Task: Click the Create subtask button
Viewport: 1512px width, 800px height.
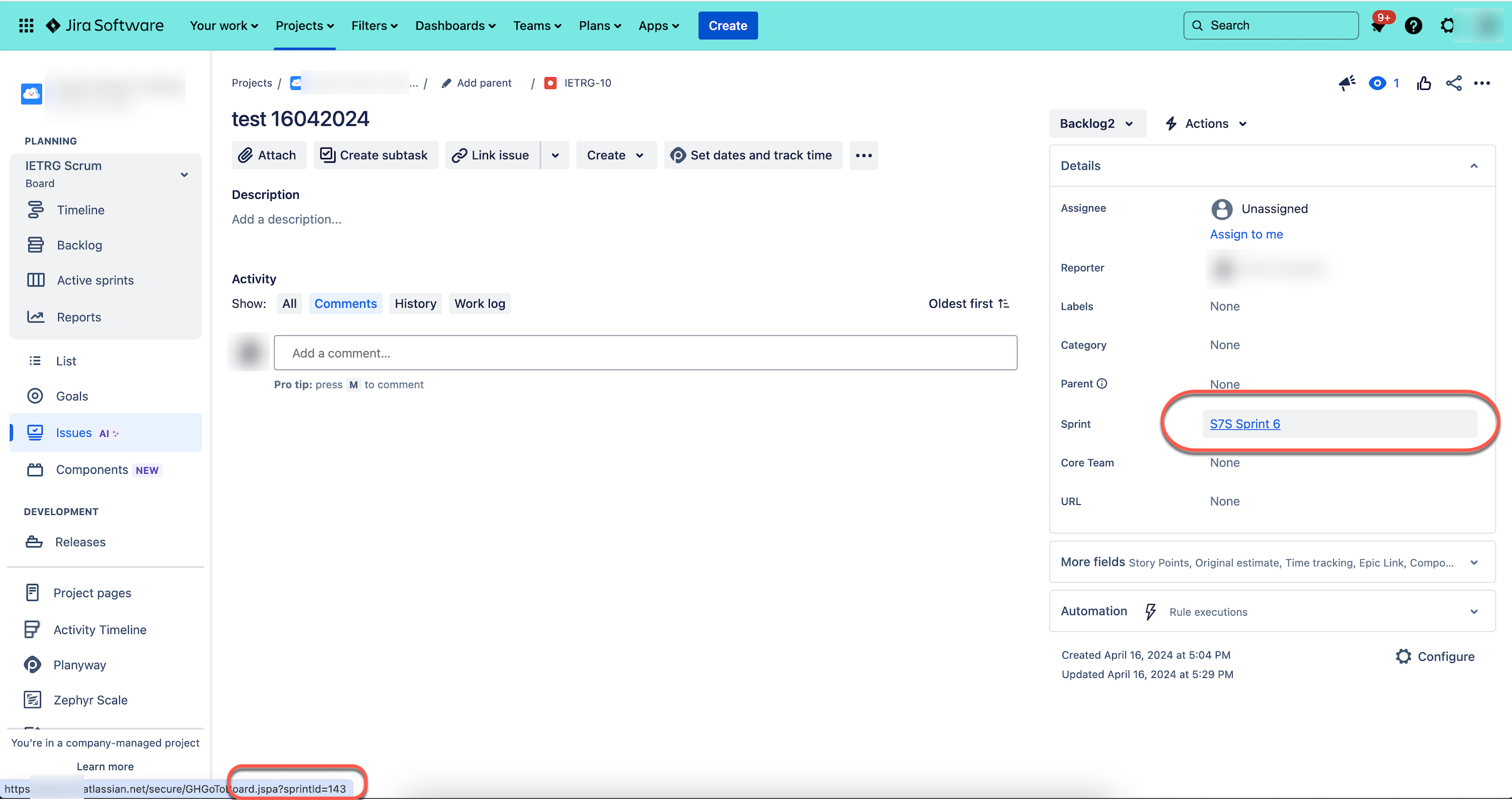Action: click(x=375, y=155)
